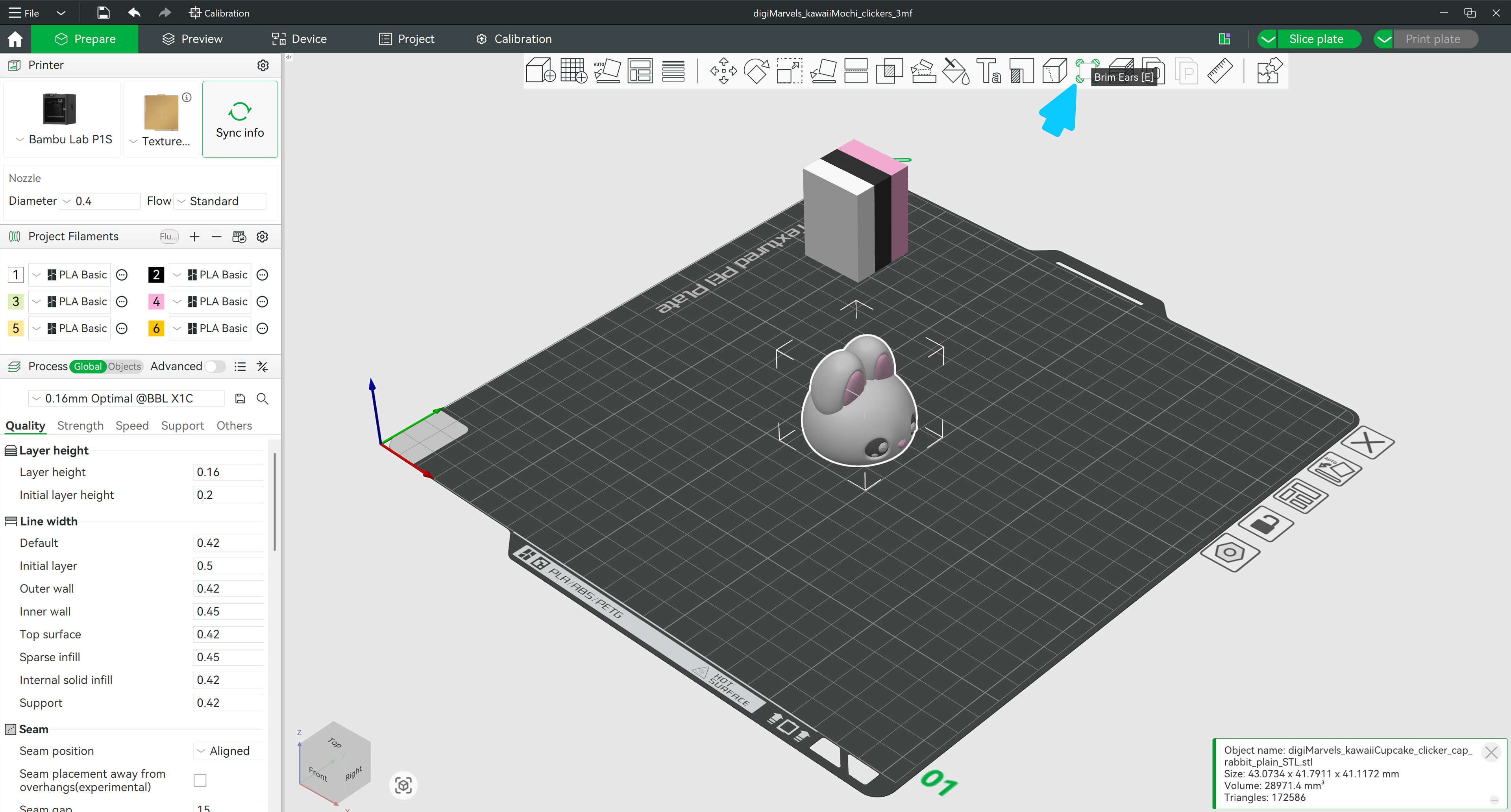Remove a filament with minus icon
1511x812 pixels.
[x=216, y=237]
